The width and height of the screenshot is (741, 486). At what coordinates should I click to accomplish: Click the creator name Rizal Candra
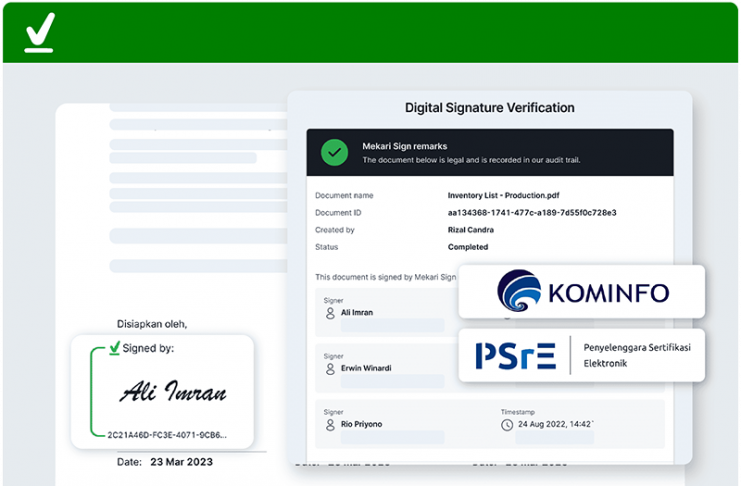click(471, 230)
